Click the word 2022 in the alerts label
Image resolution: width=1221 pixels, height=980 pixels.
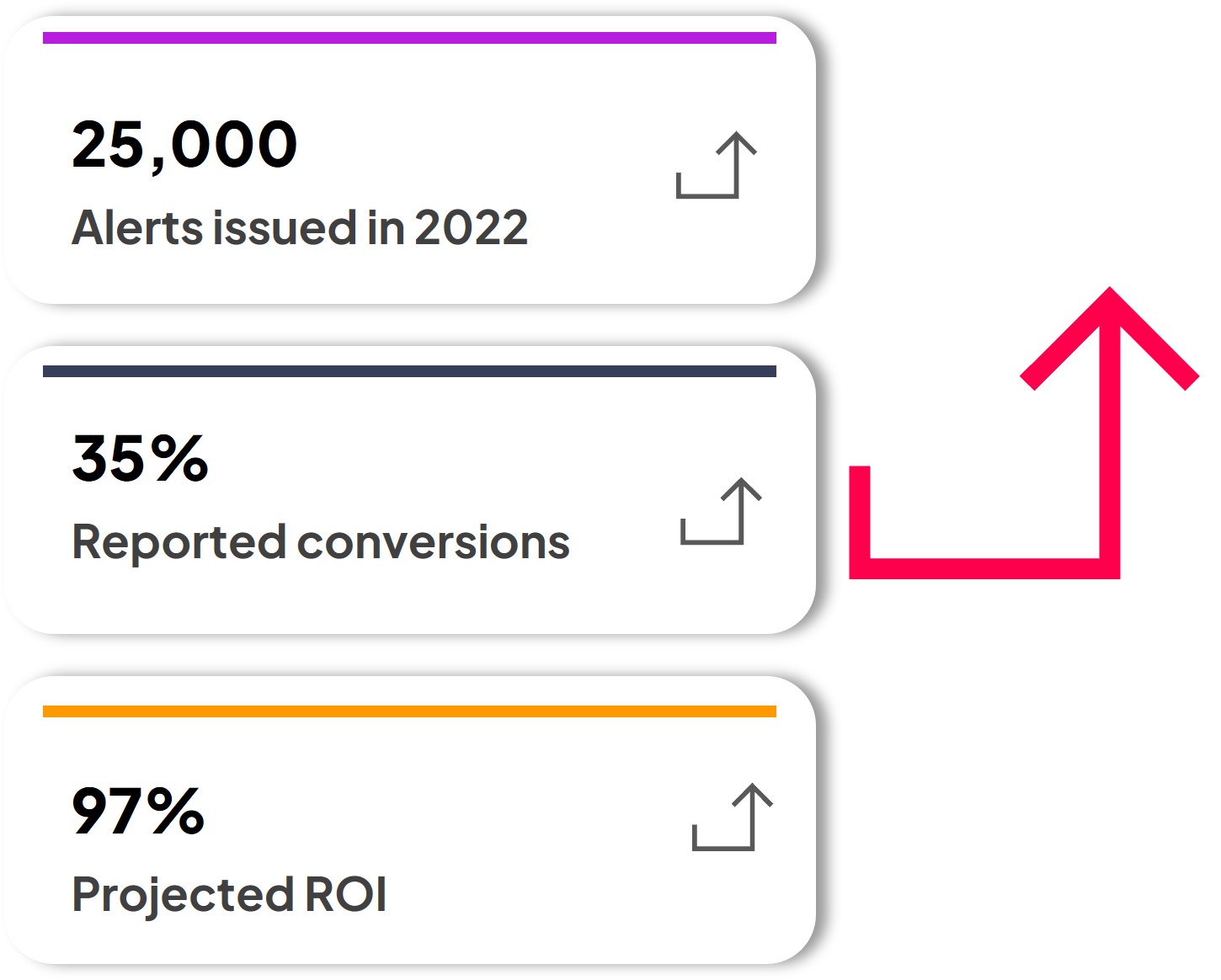coord(471,228)
